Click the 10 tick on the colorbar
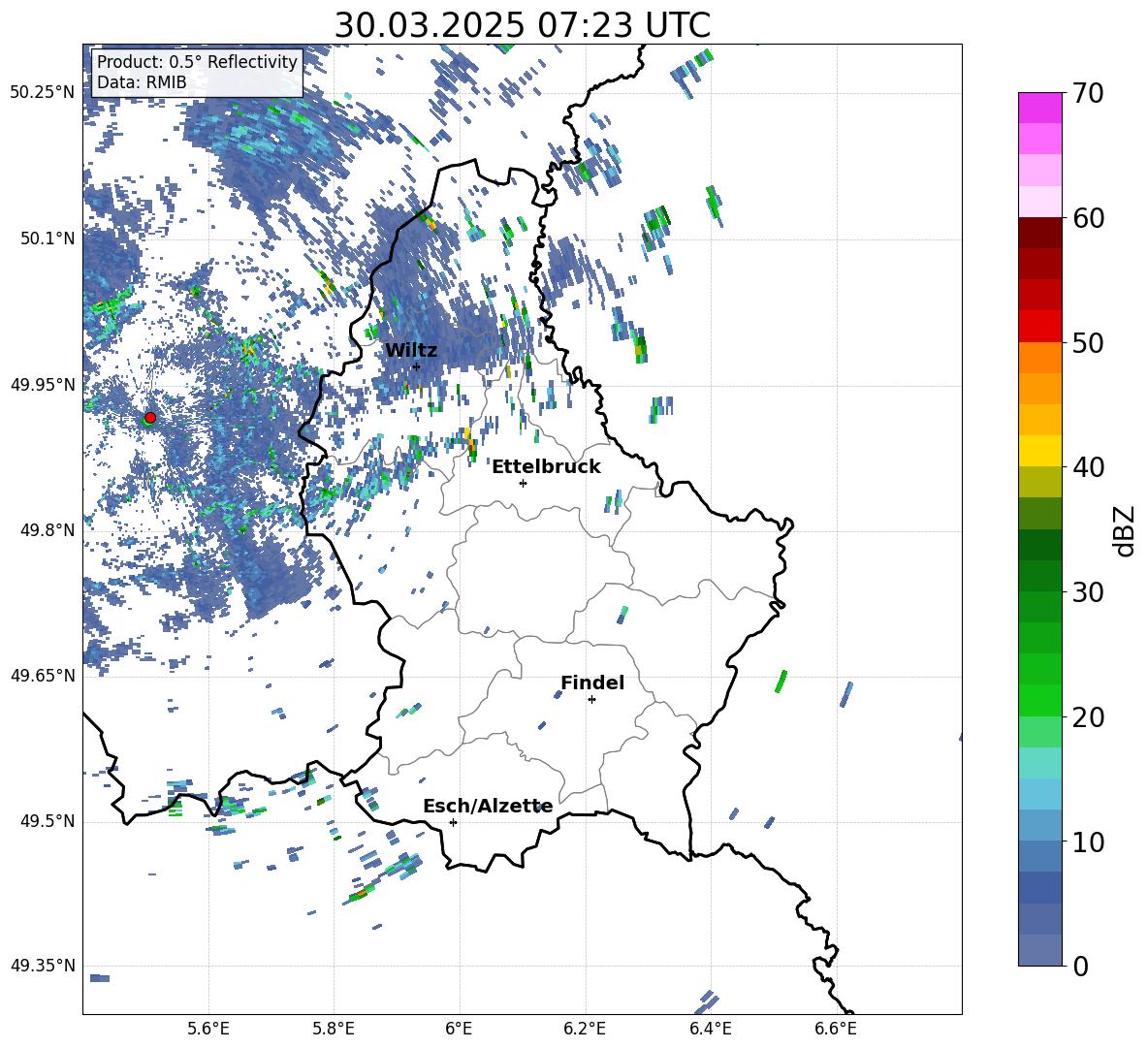 (1087, 842)
